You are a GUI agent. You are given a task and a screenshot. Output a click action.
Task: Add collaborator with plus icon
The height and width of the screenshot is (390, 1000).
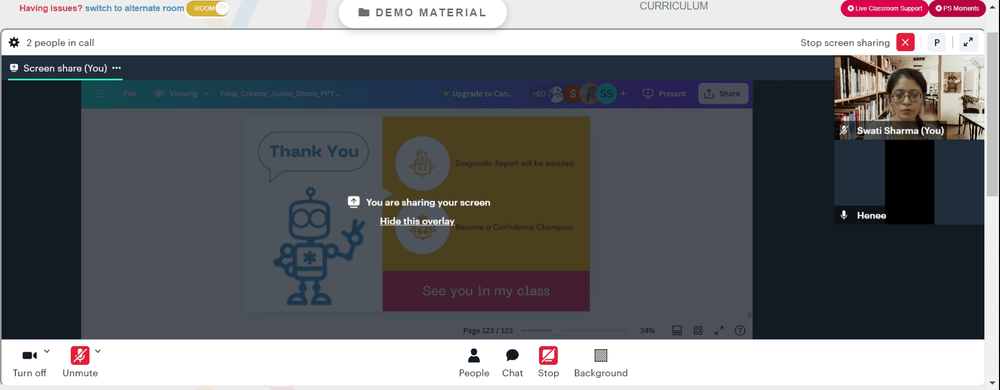tap(623, 94)
